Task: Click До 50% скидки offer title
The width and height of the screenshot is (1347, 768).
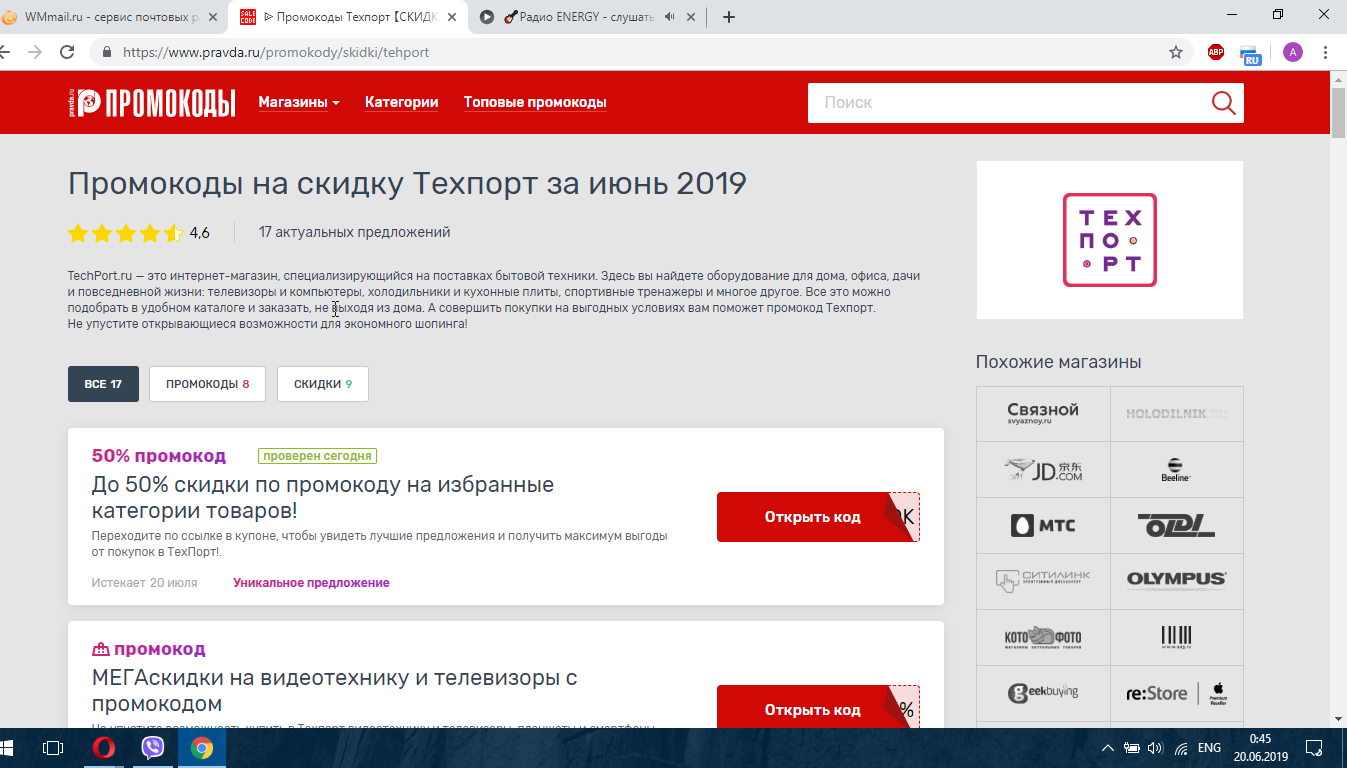Action: [323, 498]
